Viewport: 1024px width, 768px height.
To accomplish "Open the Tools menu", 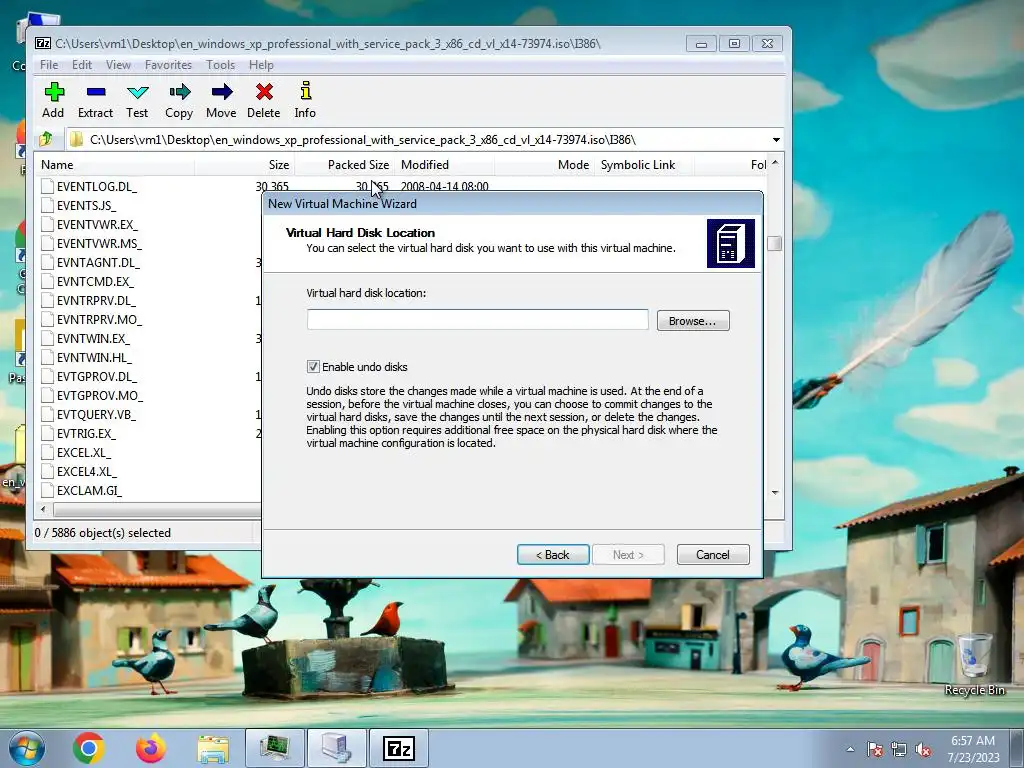I will pyautogui.click(x=221, y=65).
